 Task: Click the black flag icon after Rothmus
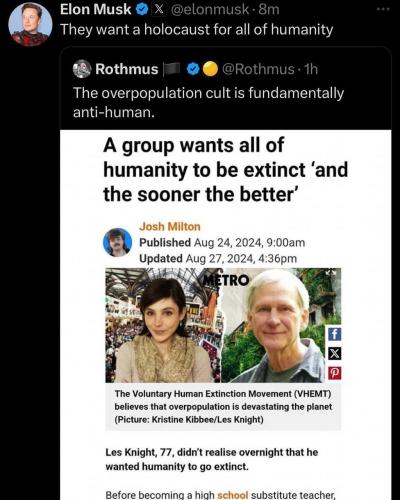(x=173, y=69)
